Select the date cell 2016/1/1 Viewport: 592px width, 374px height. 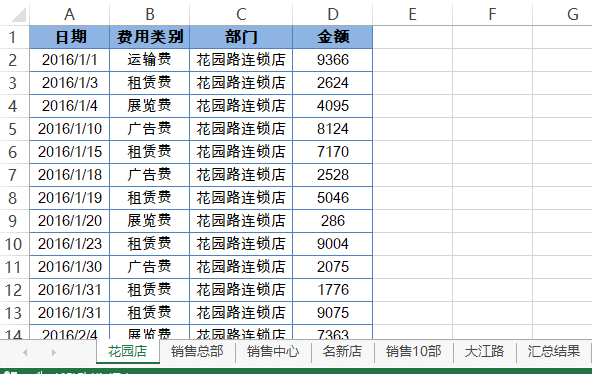coord(69,60)
